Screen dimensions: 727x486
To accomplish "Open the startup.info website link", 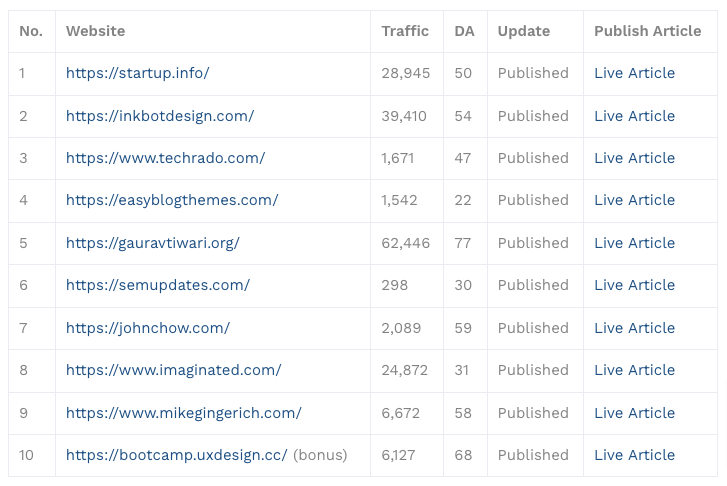I will coord(138,73).
